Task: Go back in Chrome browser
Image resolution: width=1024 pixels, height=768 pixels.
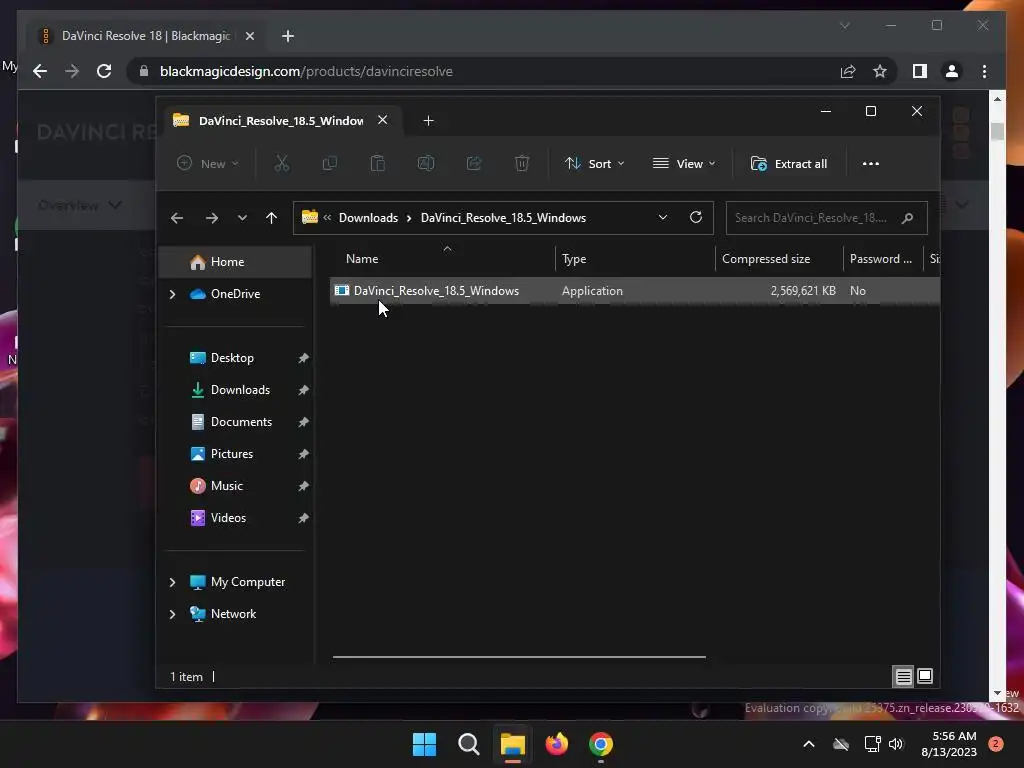Action: coord(40,71)
